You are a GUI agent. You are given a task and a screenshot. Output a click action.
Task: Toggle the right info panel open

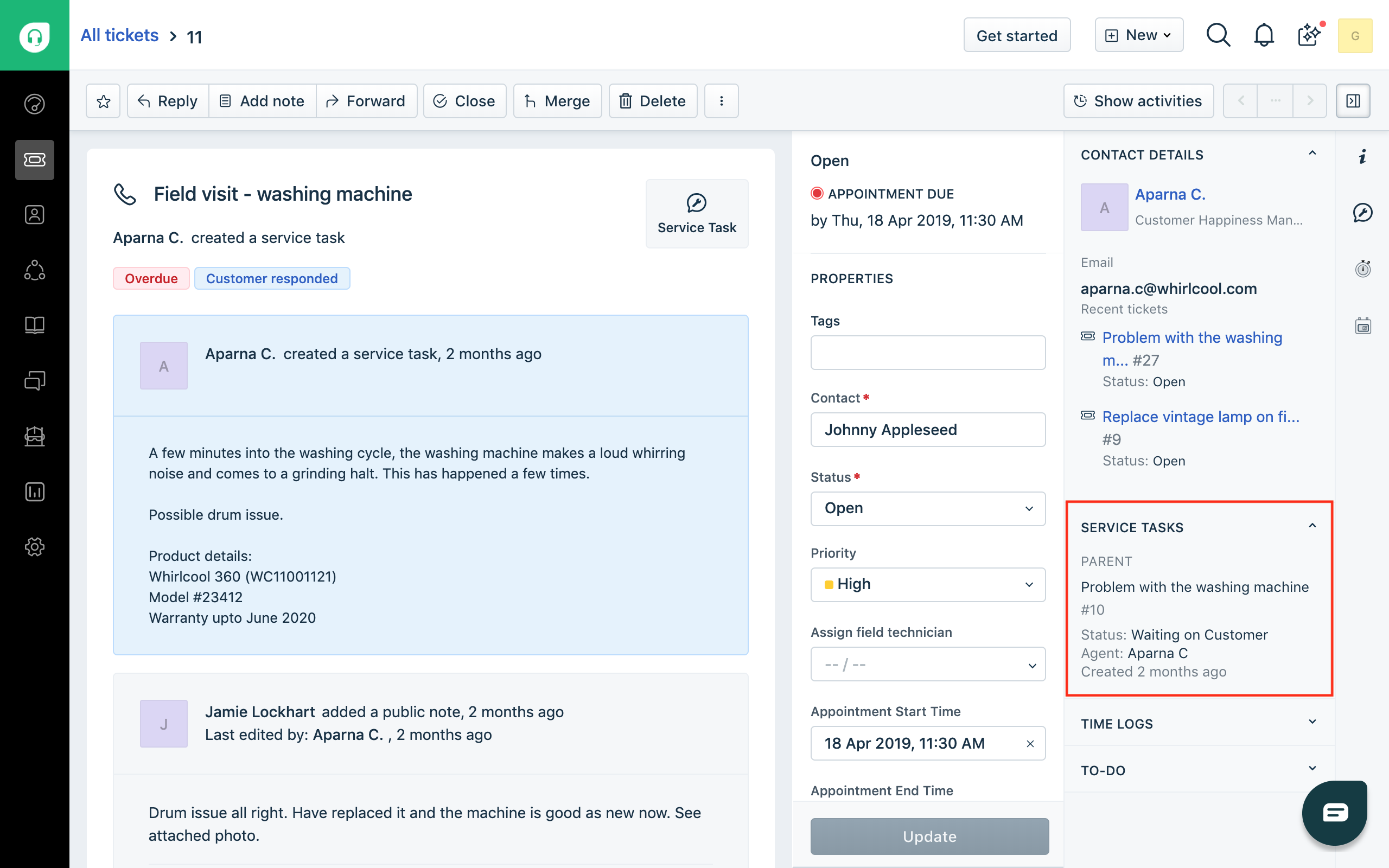pos(1353,100)
